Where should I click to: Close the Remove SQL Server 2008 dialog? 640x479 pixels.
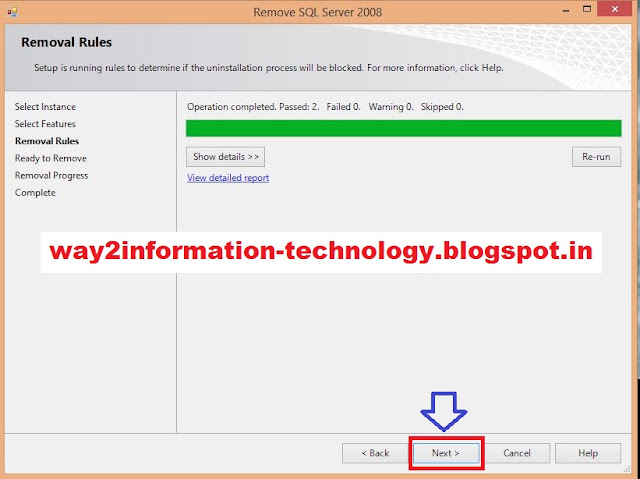[615, 9]
